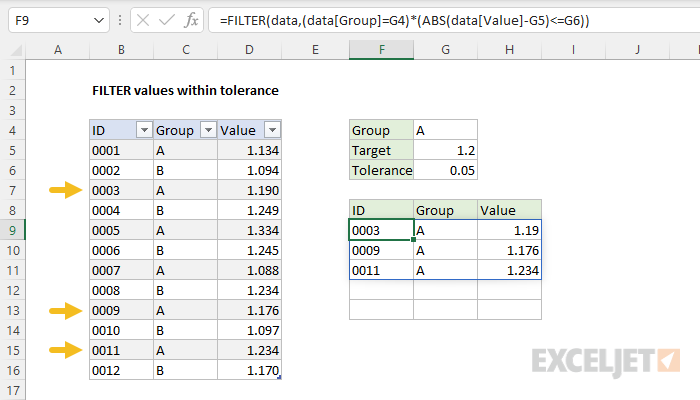
Task: Click value cell 1.334
Action: pyautogui.click(x=249, y=230)
